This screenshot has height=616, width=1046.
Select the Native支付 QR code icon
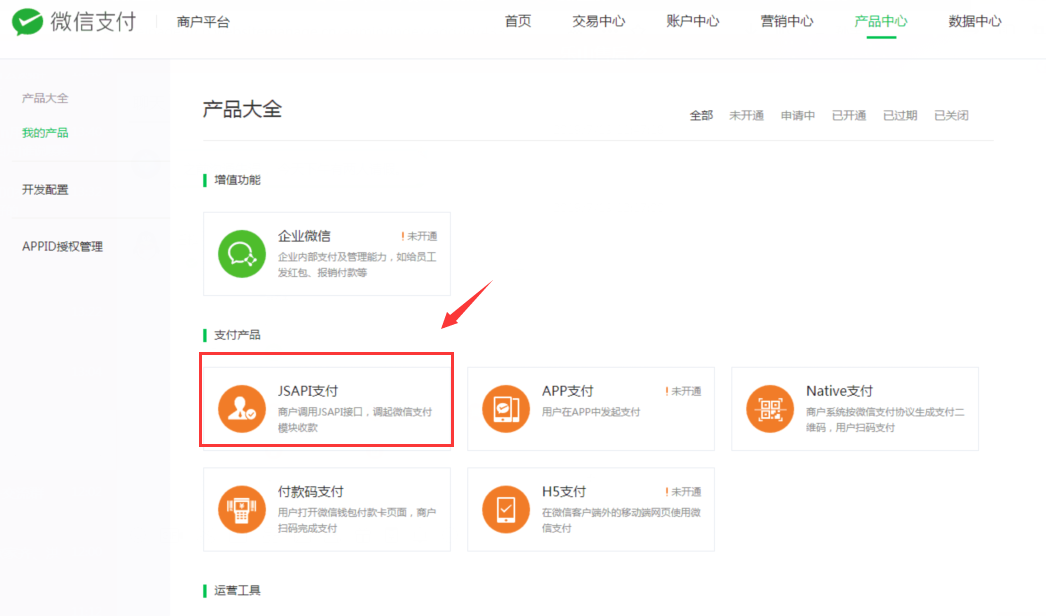pyautogui.click(x=770, y=408)
